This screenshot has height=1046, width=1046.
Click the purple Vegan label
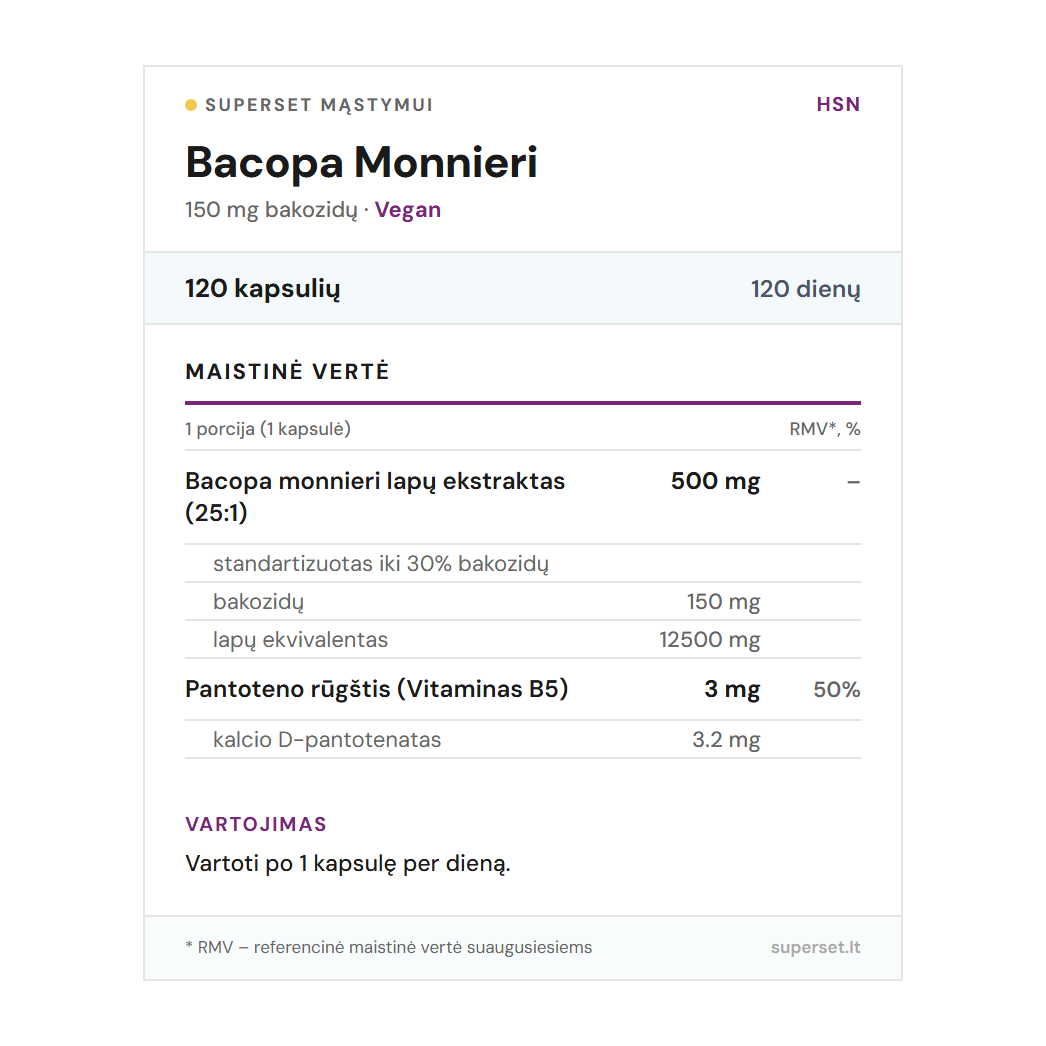(x=408, y=210)
